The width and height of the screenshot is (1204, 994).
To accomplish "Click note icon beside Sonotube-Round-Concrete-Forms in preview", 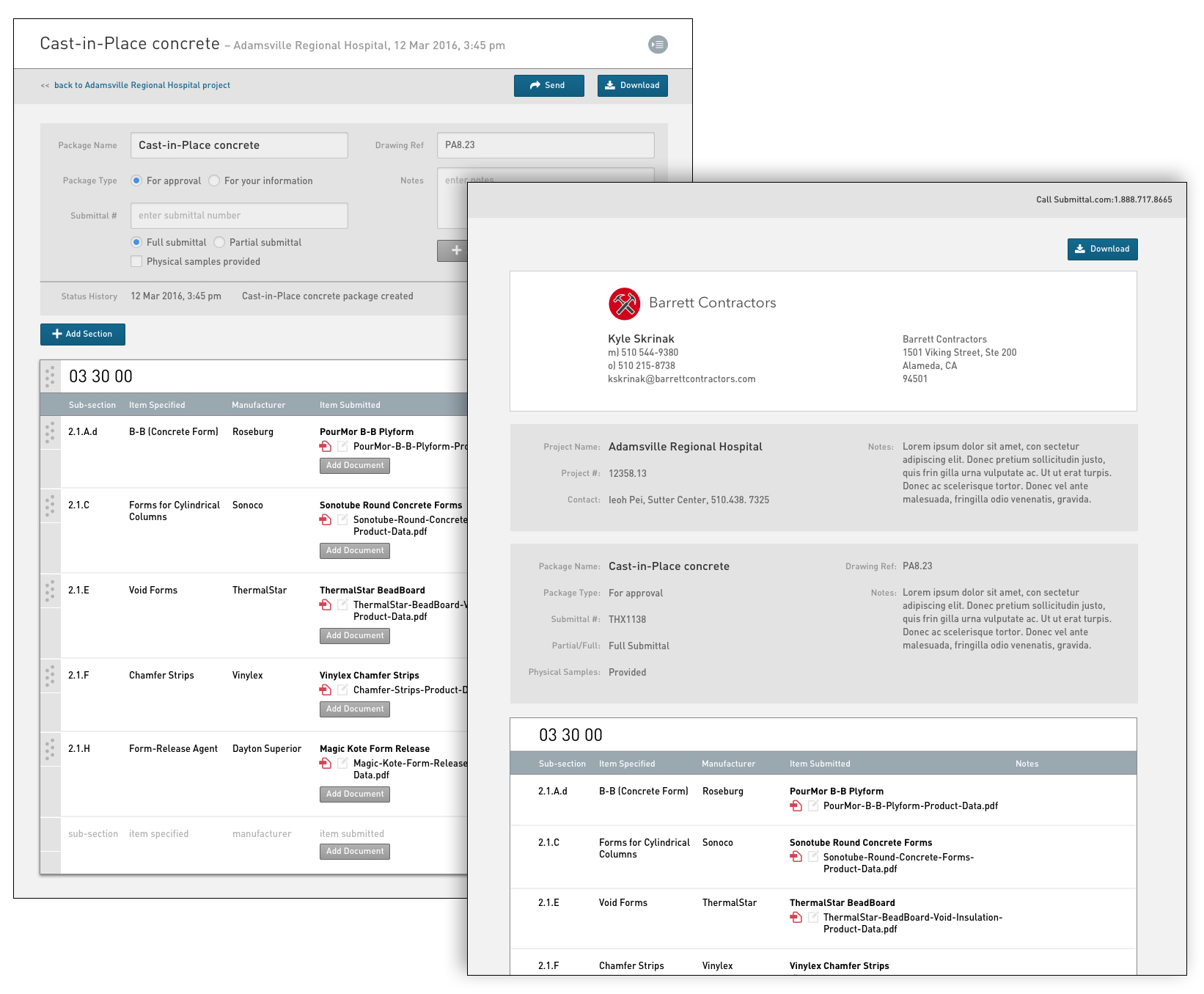I will (812, 857).
